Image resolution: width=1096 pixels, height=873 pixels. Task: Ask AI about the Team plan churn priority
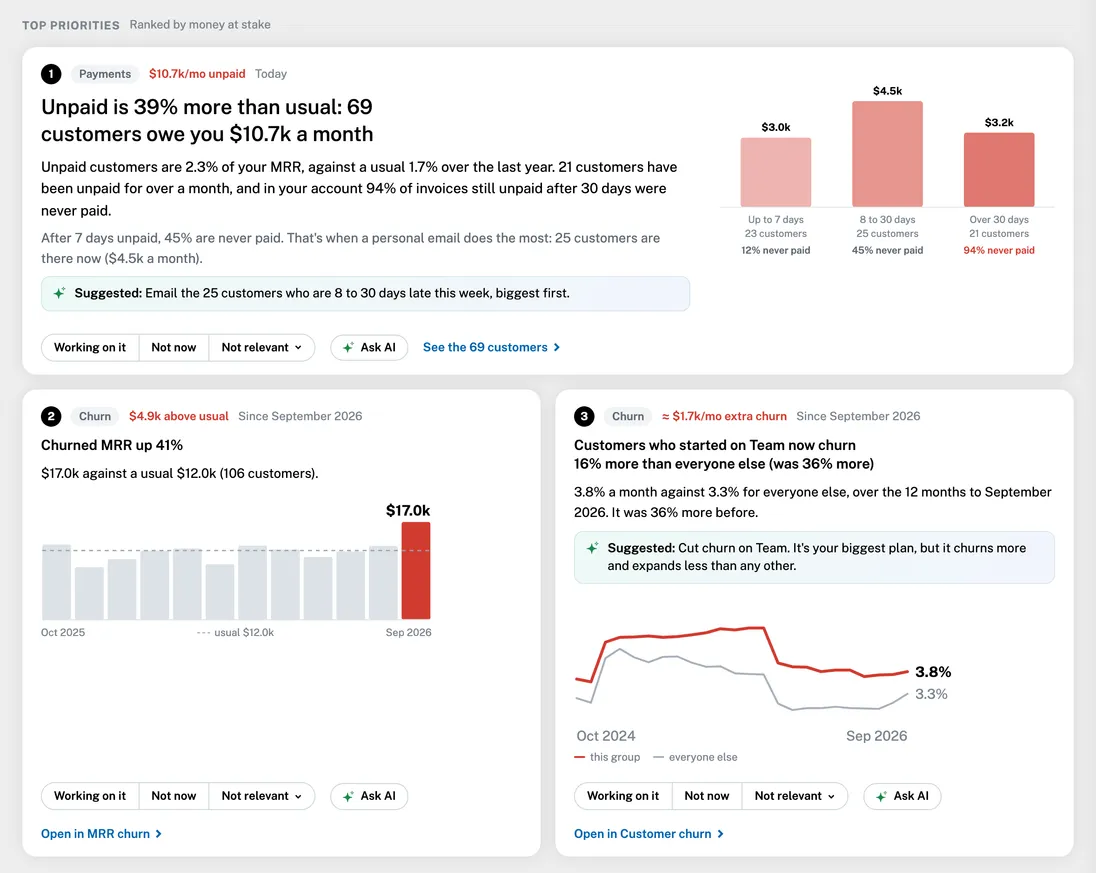tap(902, 796)
